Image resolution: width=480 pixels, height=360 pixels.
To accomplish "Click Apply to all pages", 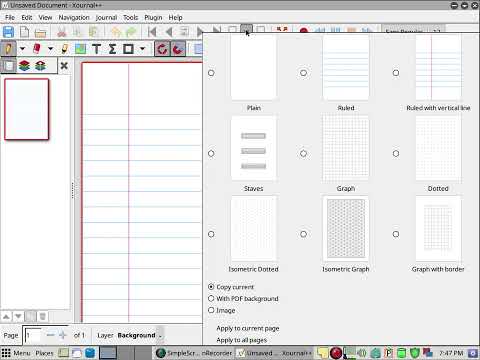I will pyautogui.click(x=241, y=340).
